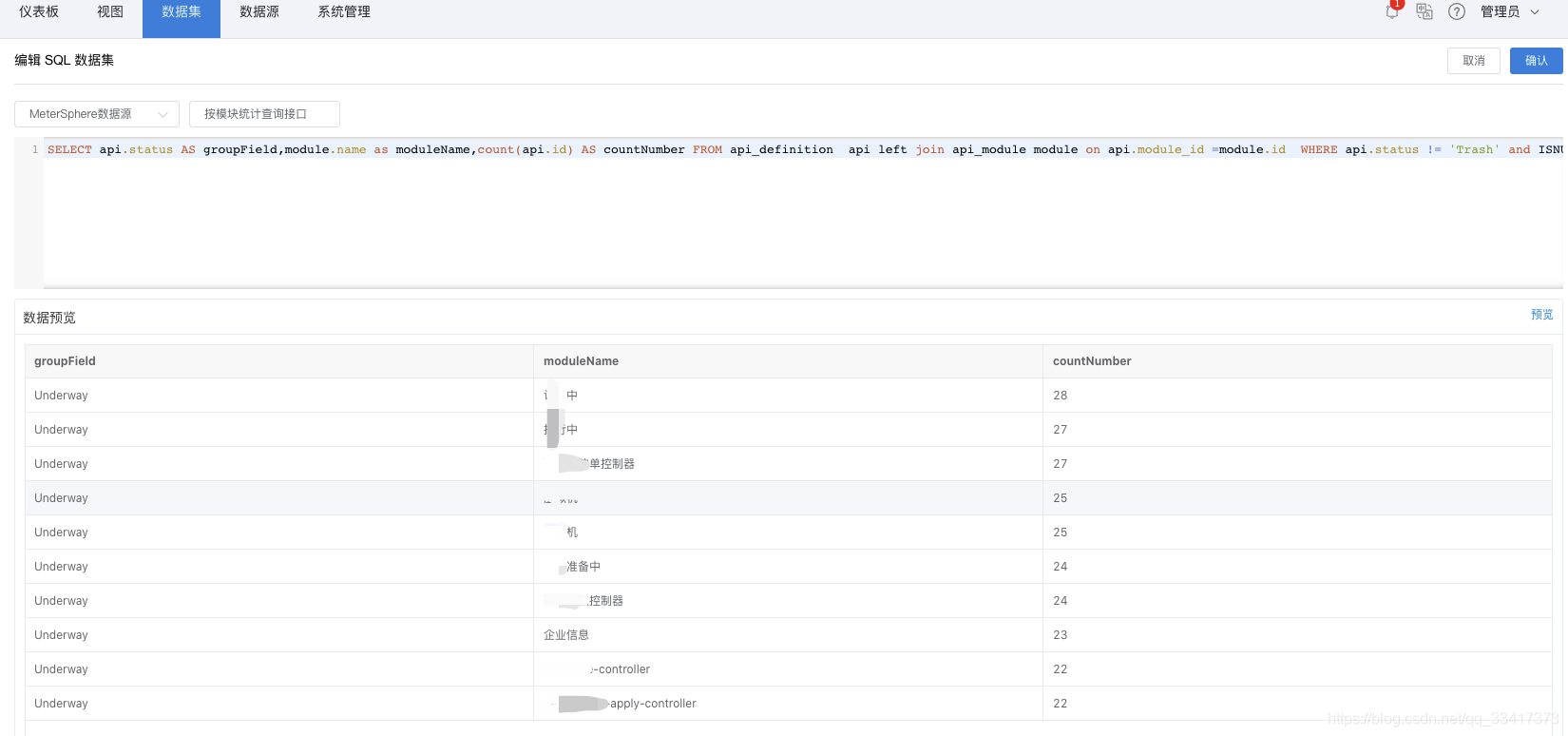Go to the 数据源 tab
Viewport: 1568px width, 736px height.
259,11
